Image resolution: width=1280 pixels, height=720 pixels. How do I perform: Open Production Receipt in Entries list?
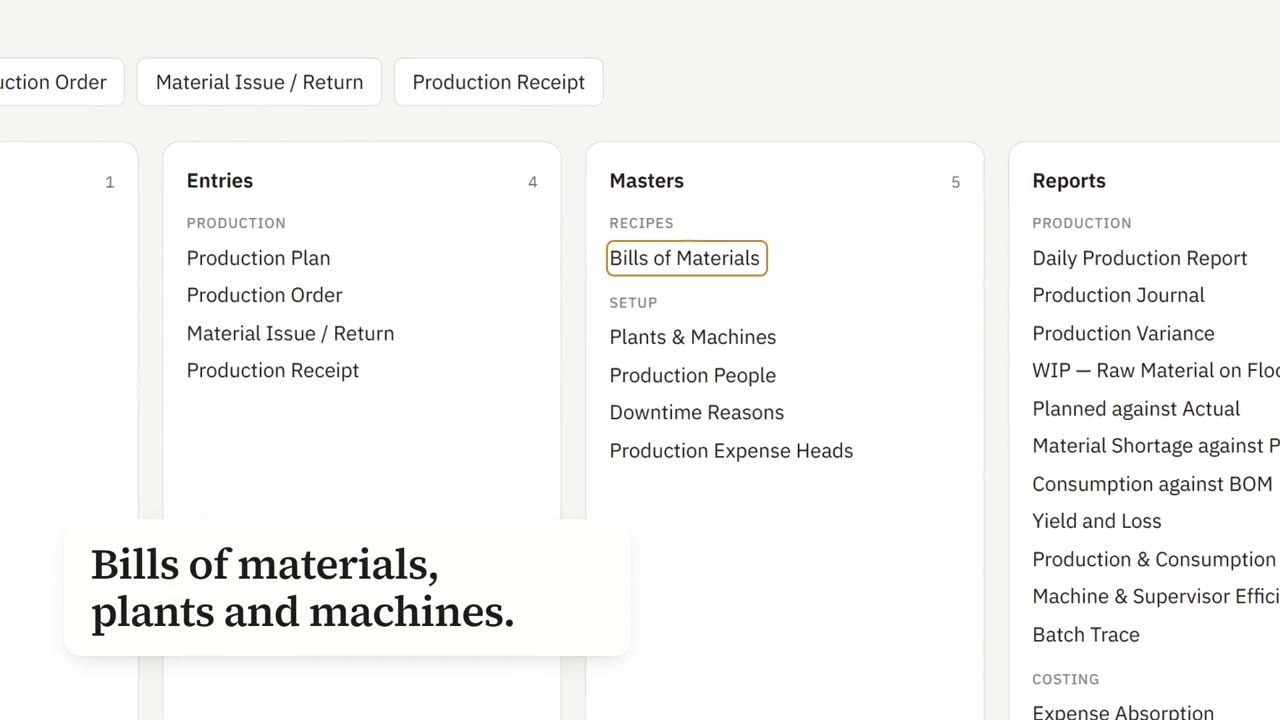coord(272,370)
